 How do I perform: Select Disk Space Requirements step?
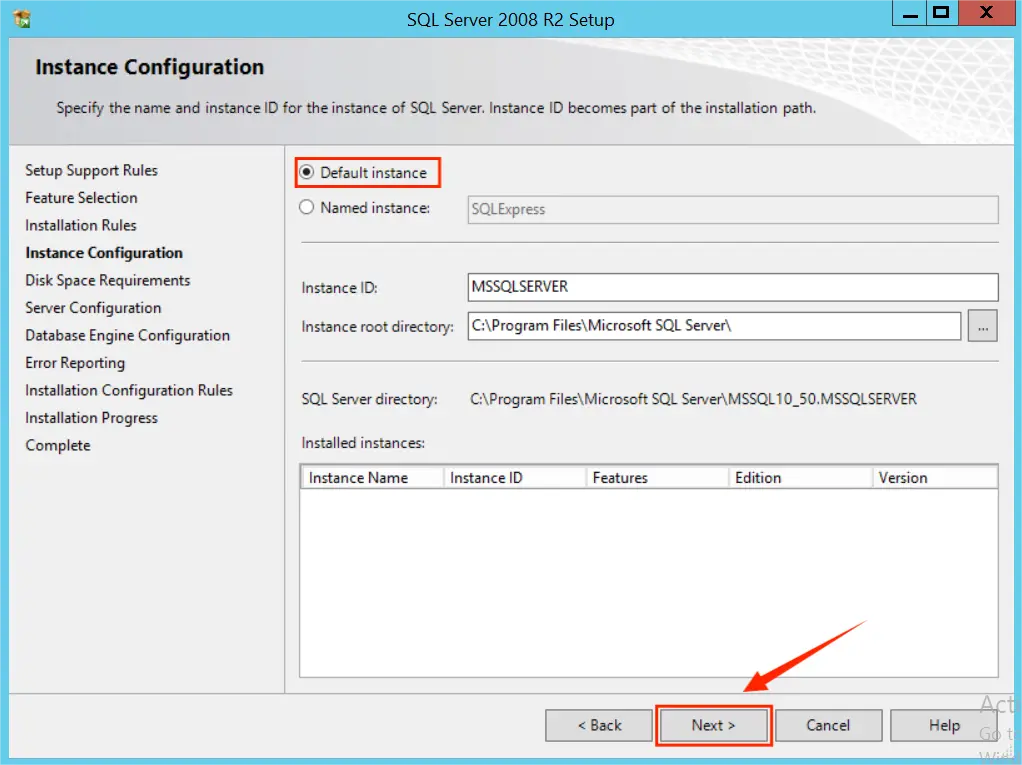(107, 280)
